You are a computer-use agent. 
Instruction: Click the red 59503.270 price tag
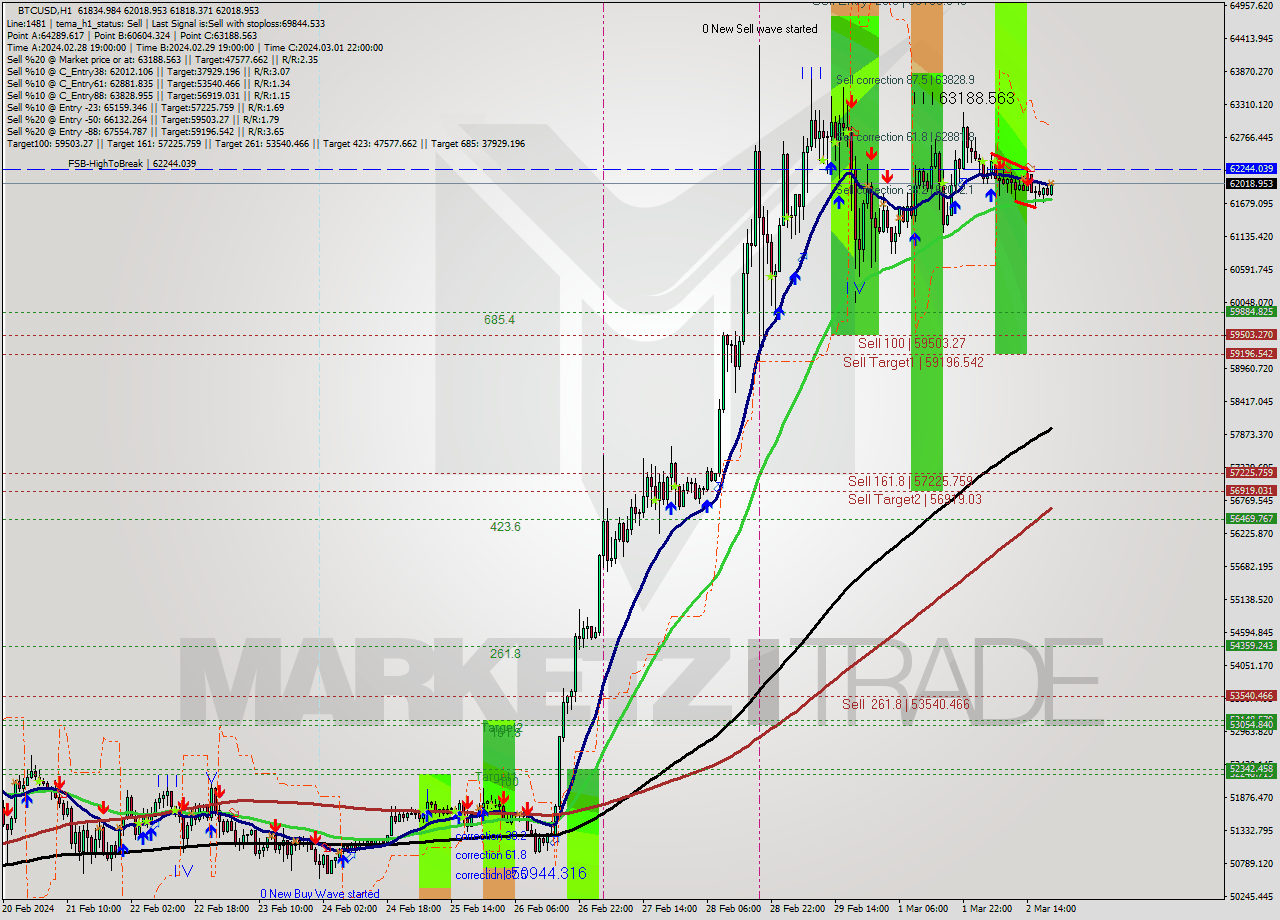1251,334
